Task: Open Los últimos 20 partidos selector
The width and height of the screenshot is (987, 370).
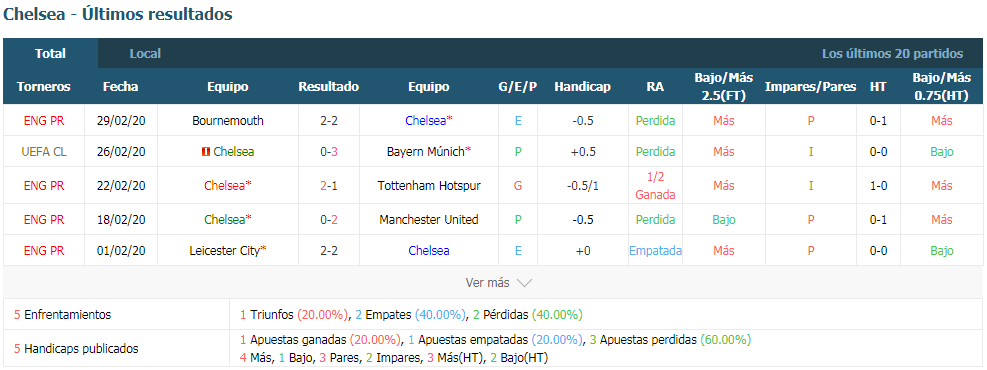Action: coord(892,54)
